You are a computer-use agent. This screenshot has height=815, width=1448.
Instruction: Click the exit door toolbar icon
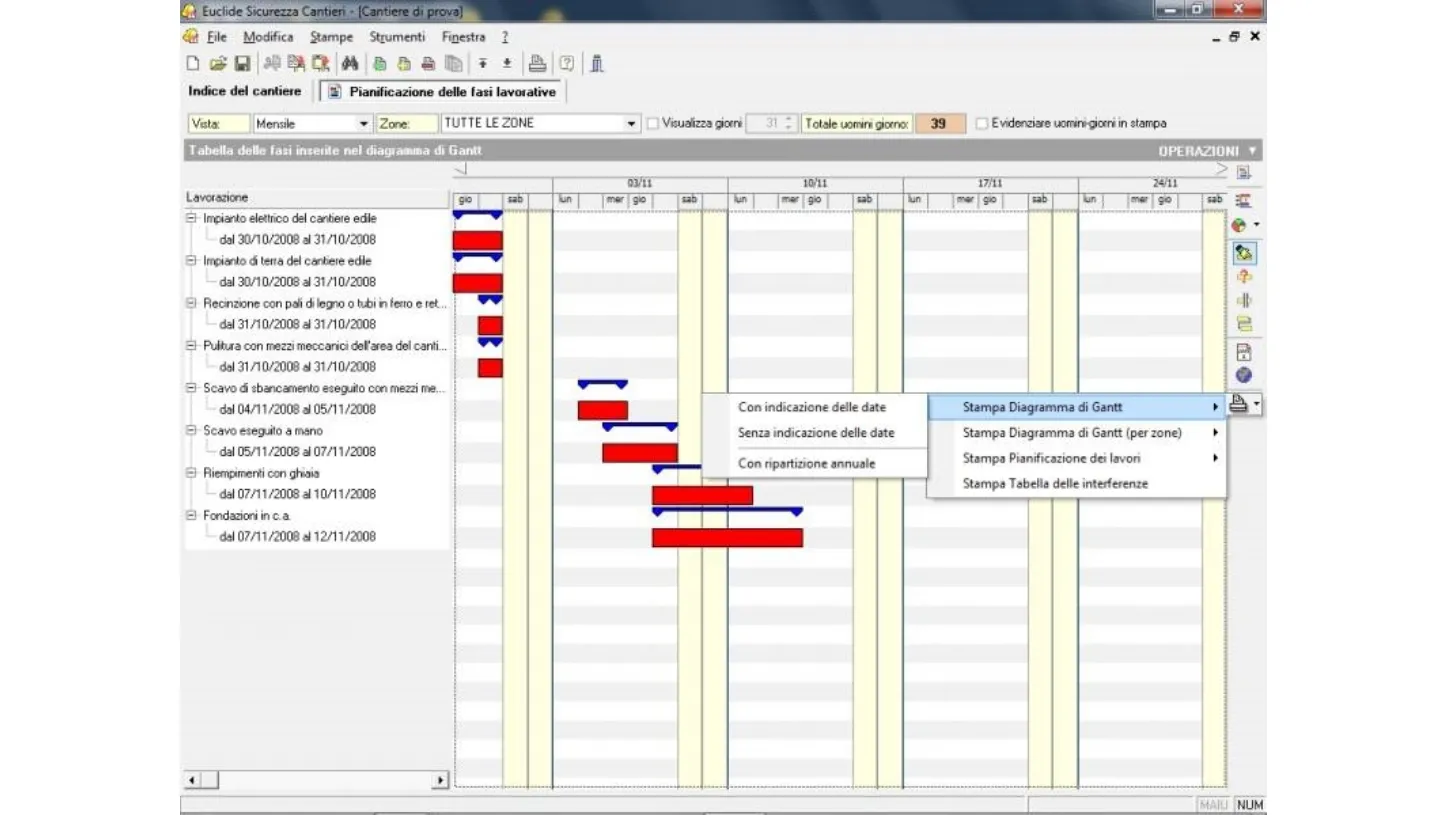click(597, 64)
